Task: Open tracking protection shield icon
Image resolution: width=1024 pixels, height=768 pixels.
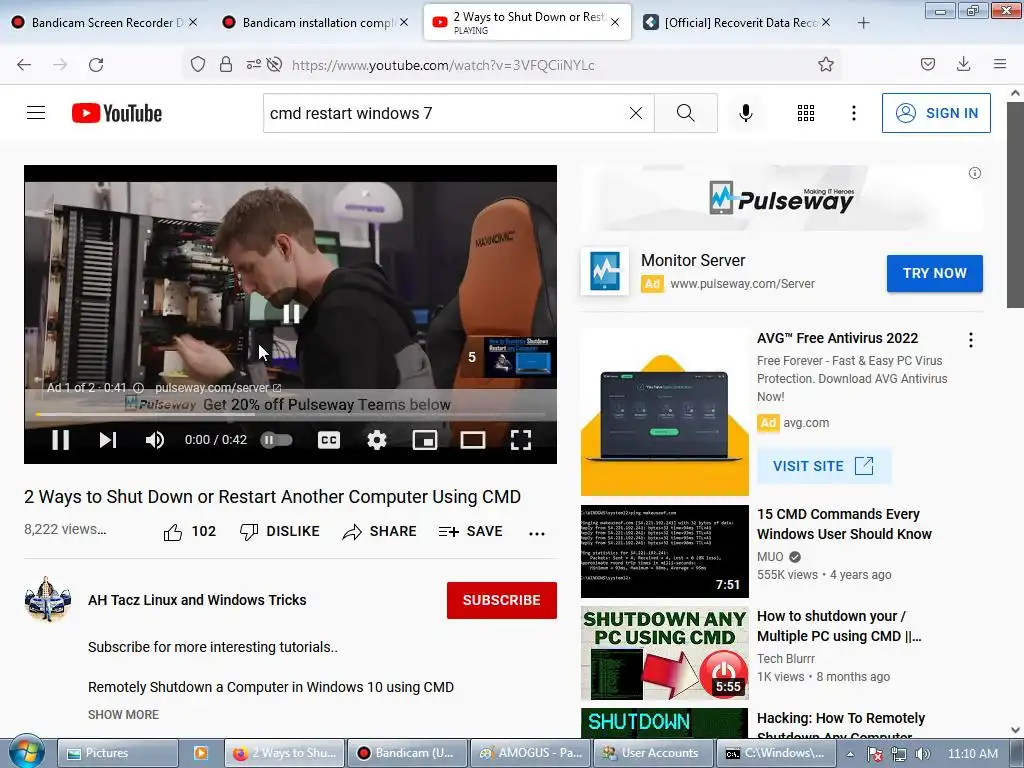Action: [198, 65]
